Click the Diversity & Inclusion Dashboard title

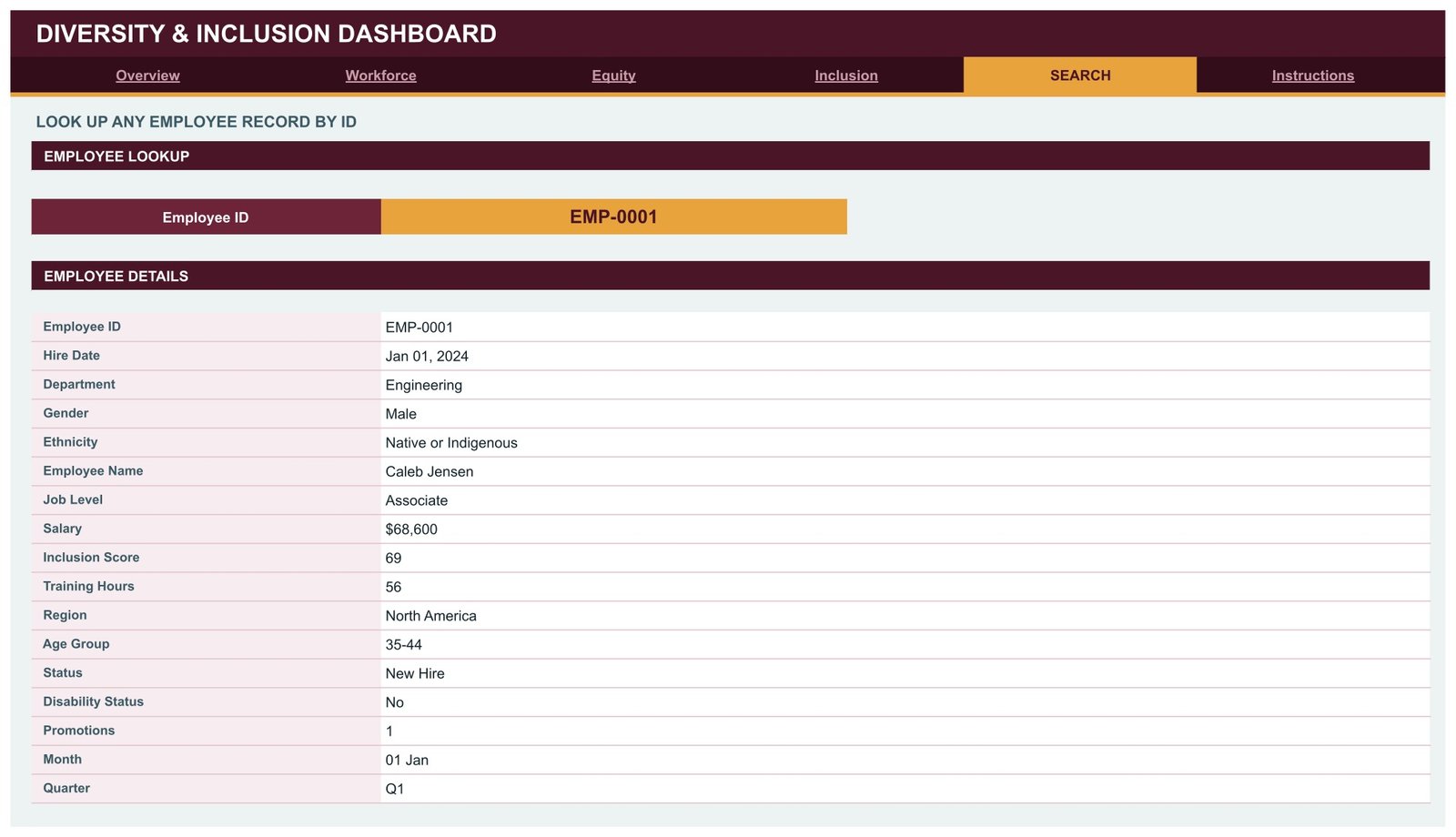point(266,34)
